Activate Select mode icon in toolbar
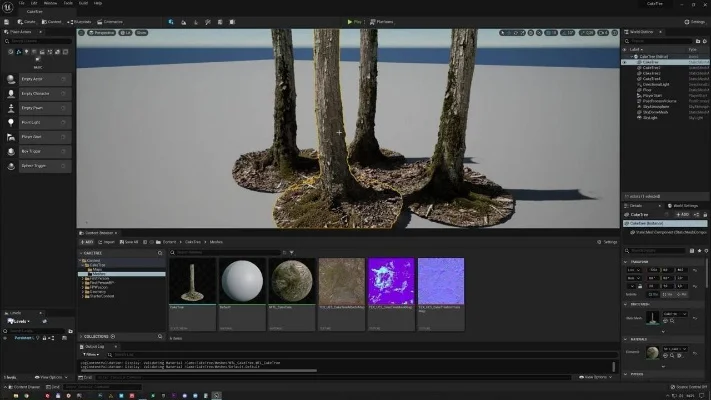The image size is (711, 400). 171,22
